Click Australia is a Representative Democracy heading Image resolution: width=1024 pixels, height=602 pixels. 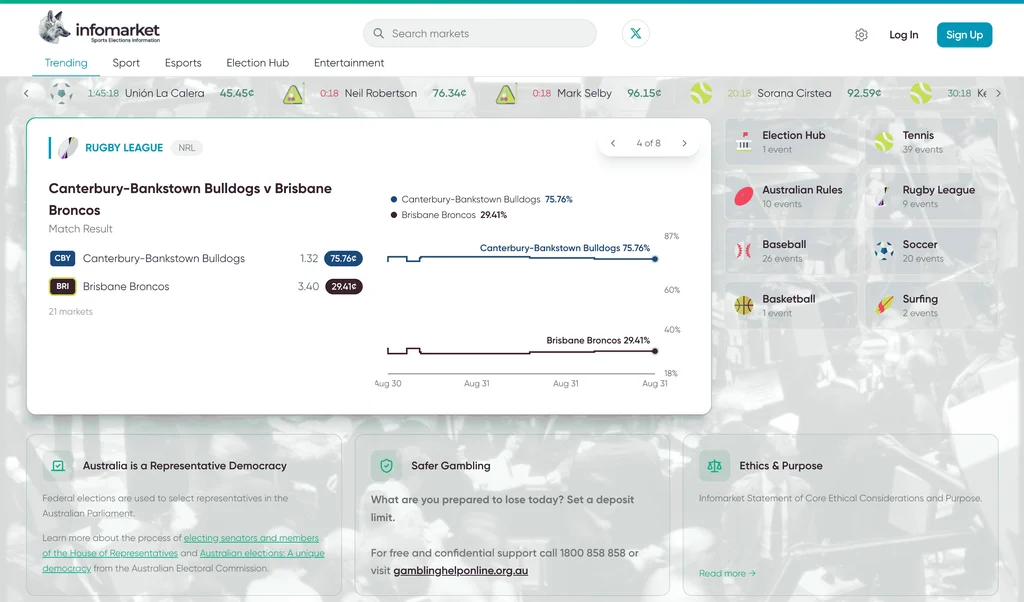[x=185, y=466]
